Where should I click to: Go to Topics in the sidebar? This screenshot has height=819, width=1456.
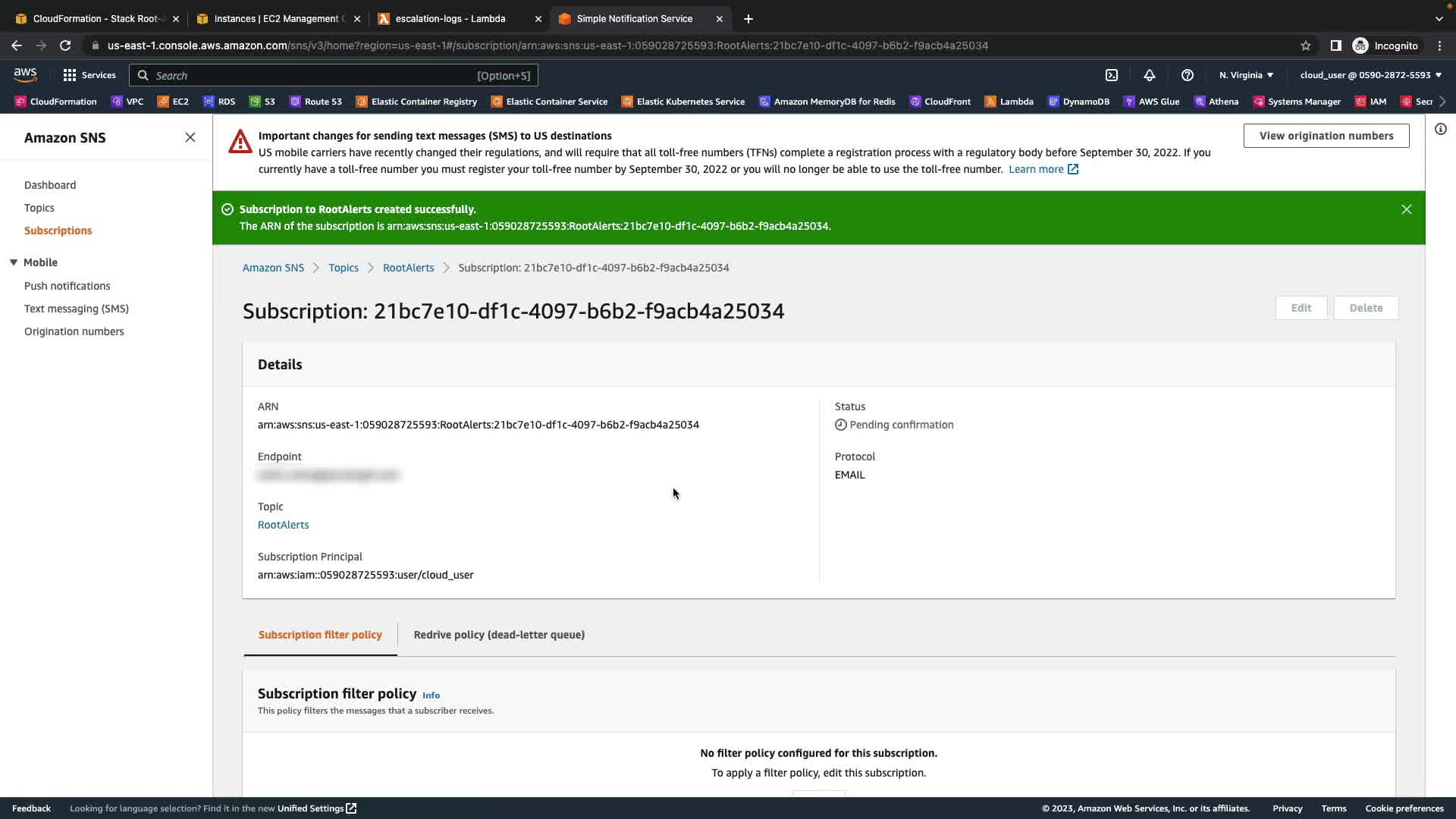pyautogui.click(x=39, y=208)
